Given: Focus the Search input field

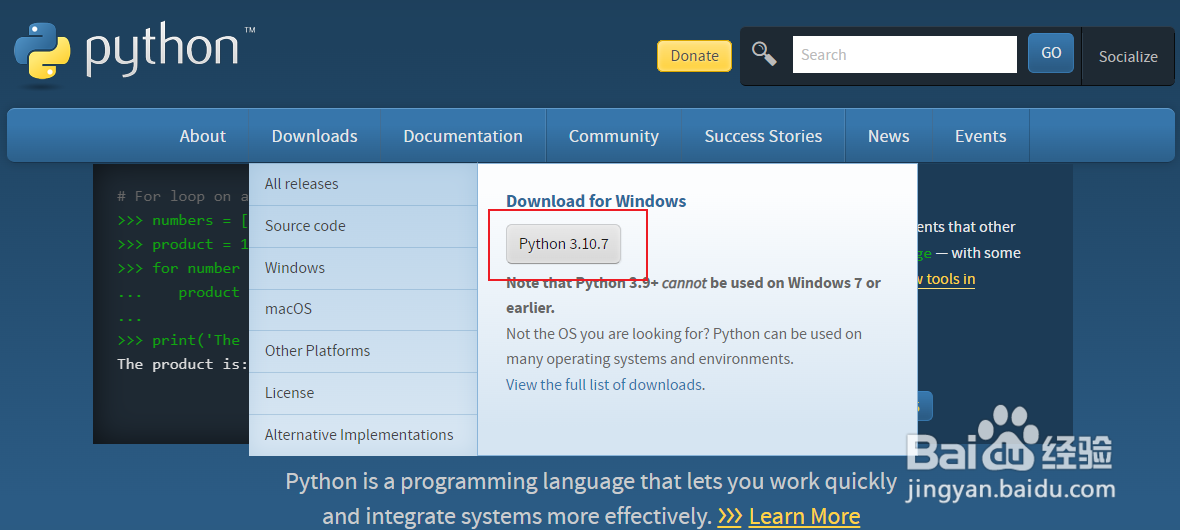Looking at the screenshot, I should [905, 55].
